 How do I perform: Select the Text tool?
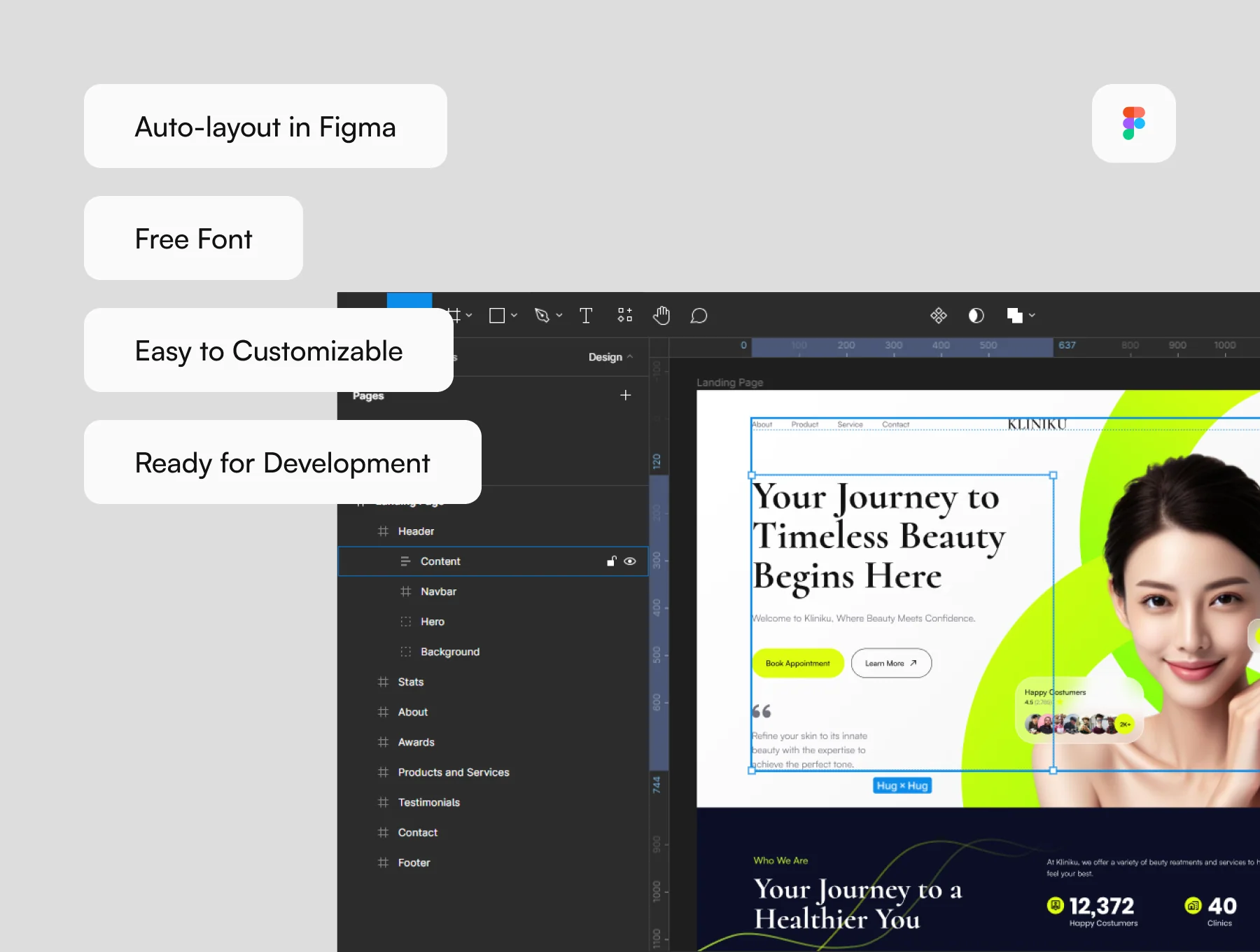pyautogui.click(x=586, y=316)
